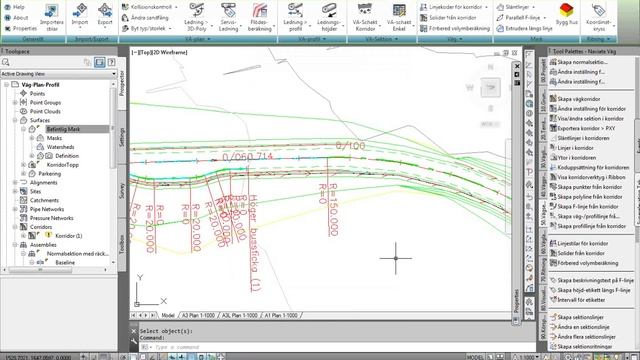Click the Ledning > 3D-Poly tool
Viewport: 640px width, 360px height.
pos(197,17)
